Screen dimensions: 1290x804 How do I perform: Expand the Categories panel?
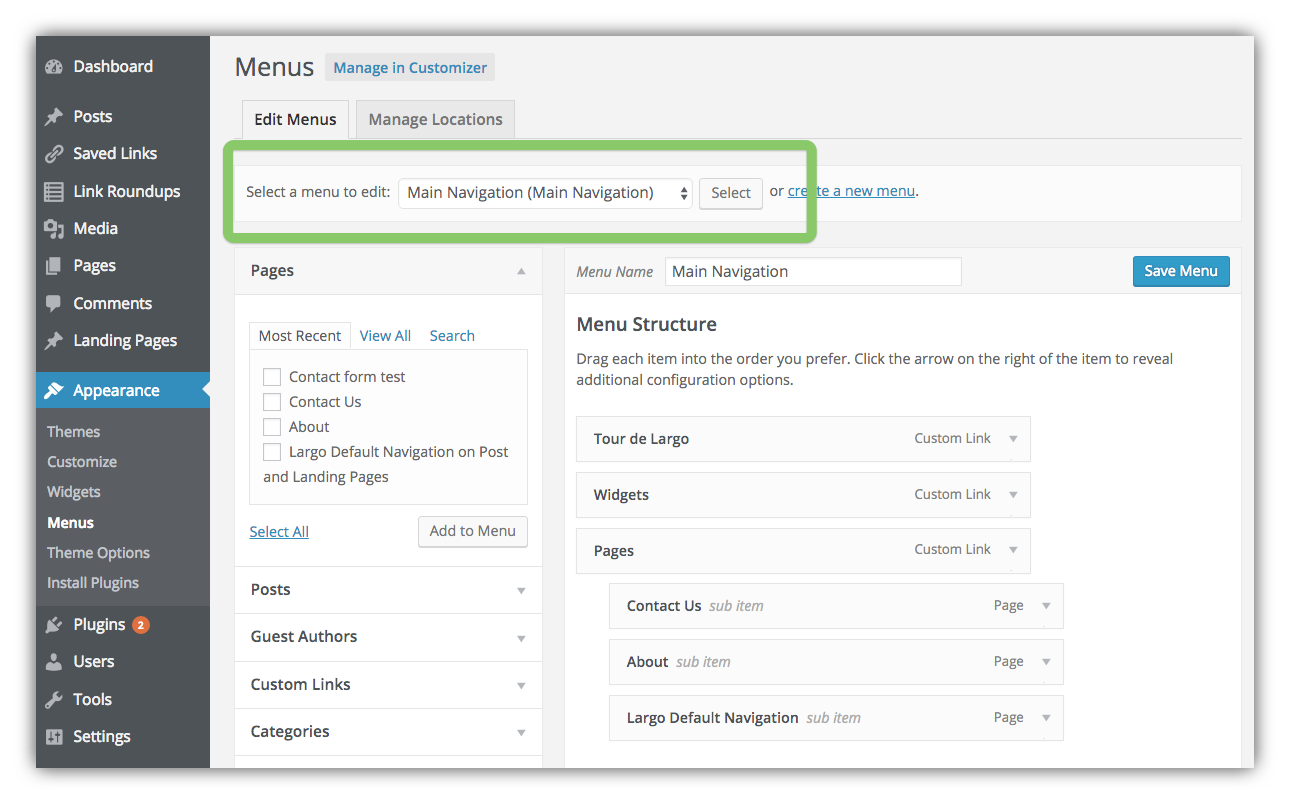point(521,733)
